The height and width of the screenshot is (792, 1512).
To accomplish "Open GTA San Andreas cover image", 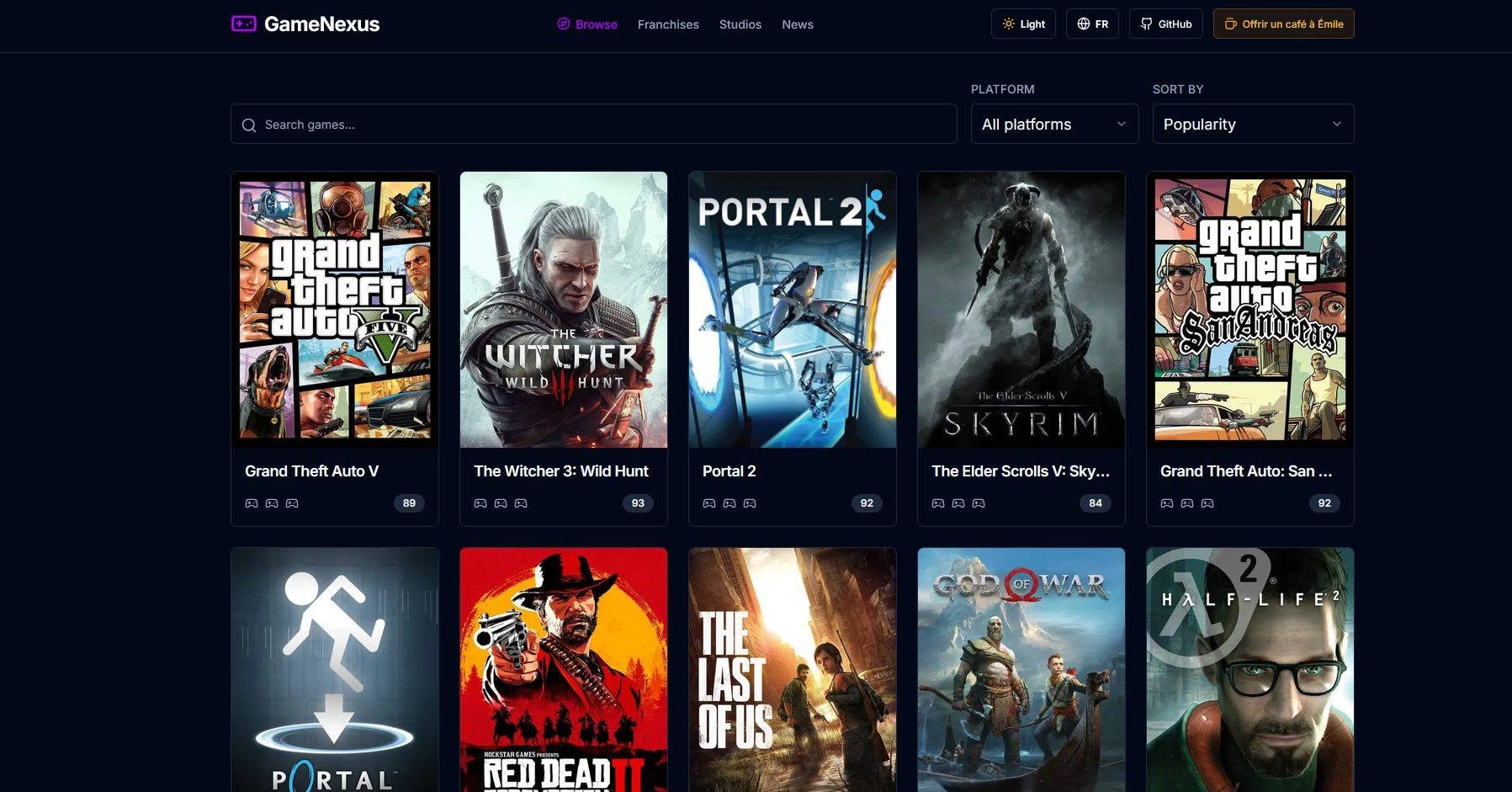I will click(1250, 310).
